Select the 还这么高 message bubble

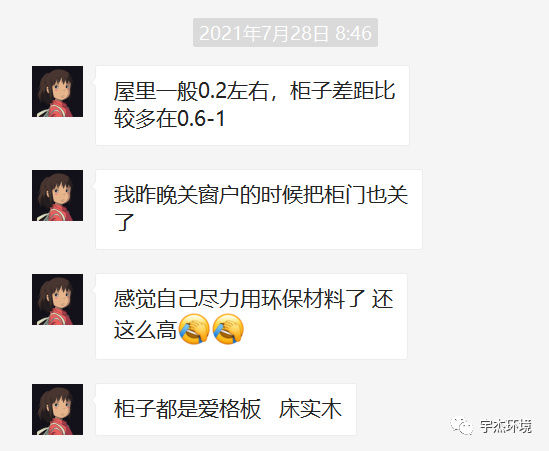tap(251, 316)
